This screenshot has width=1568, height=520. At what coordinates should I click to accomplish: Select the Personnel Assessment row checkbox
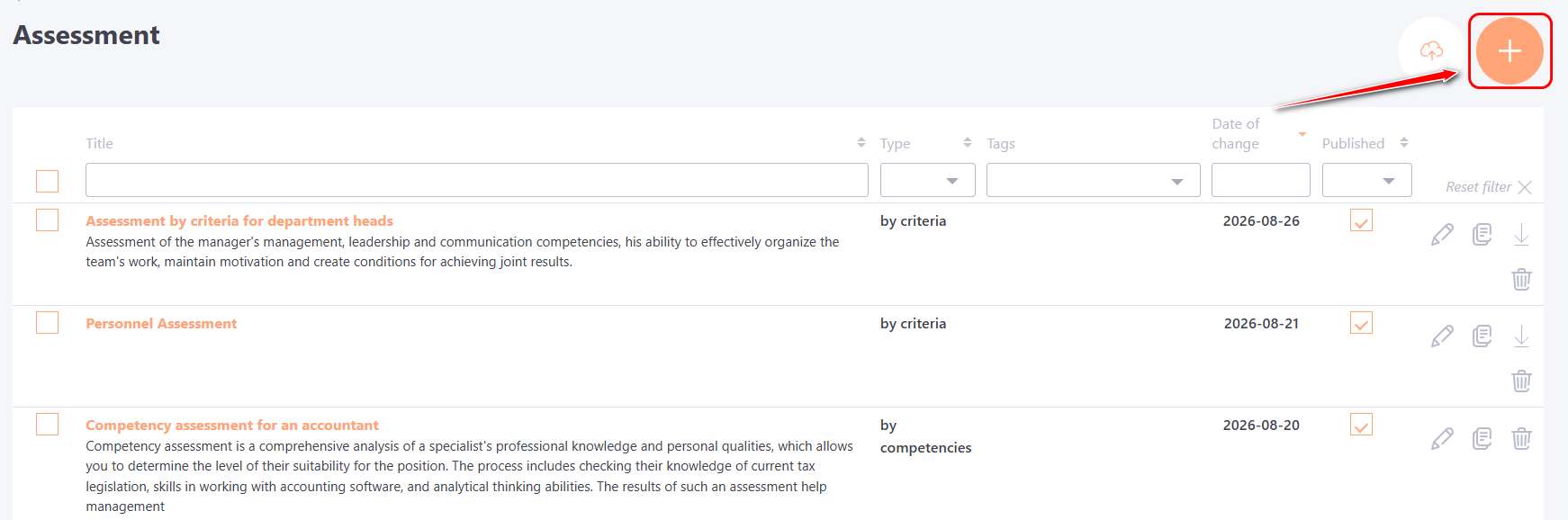click(47, 322)
